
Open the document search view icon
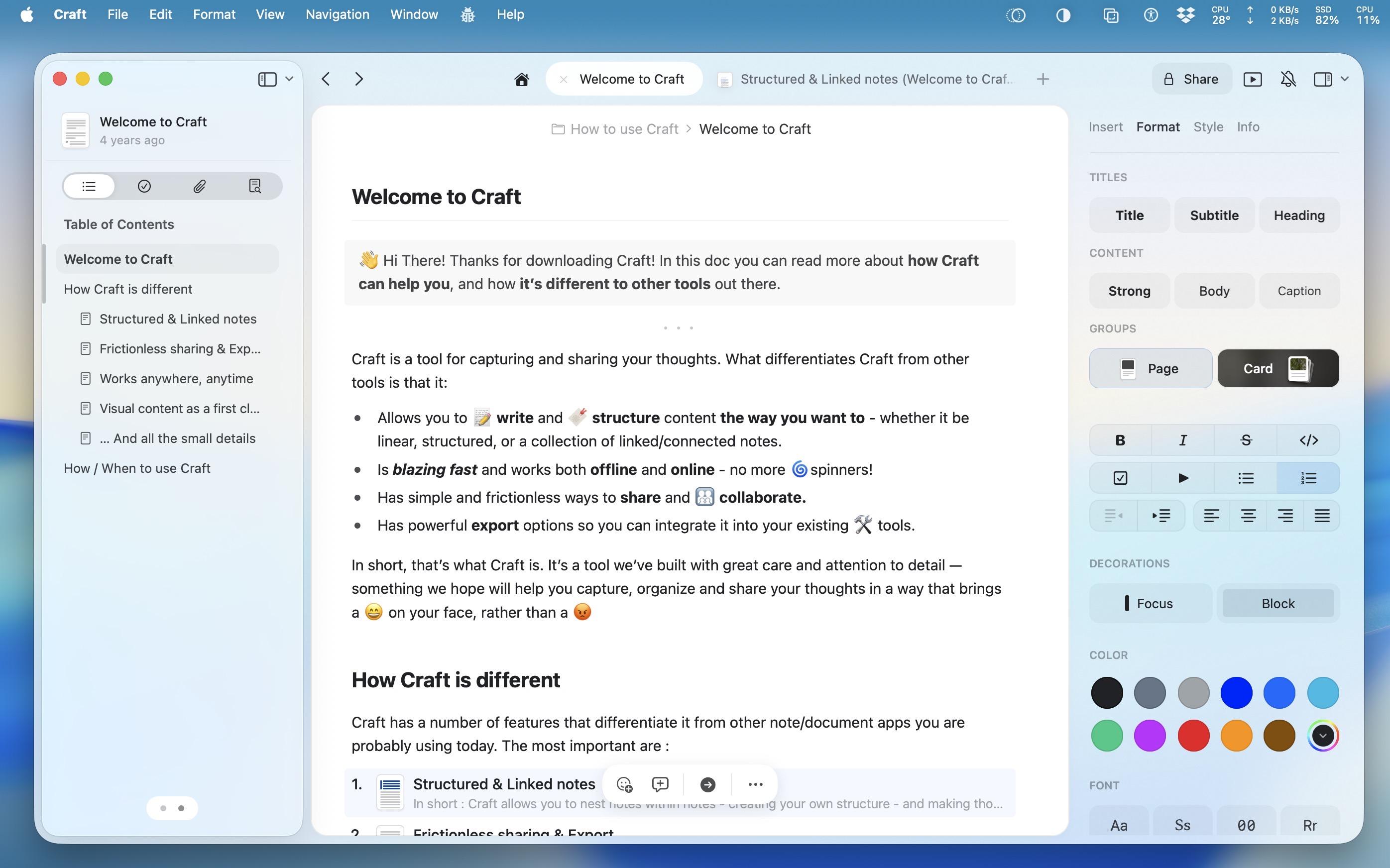pos(254,186)
